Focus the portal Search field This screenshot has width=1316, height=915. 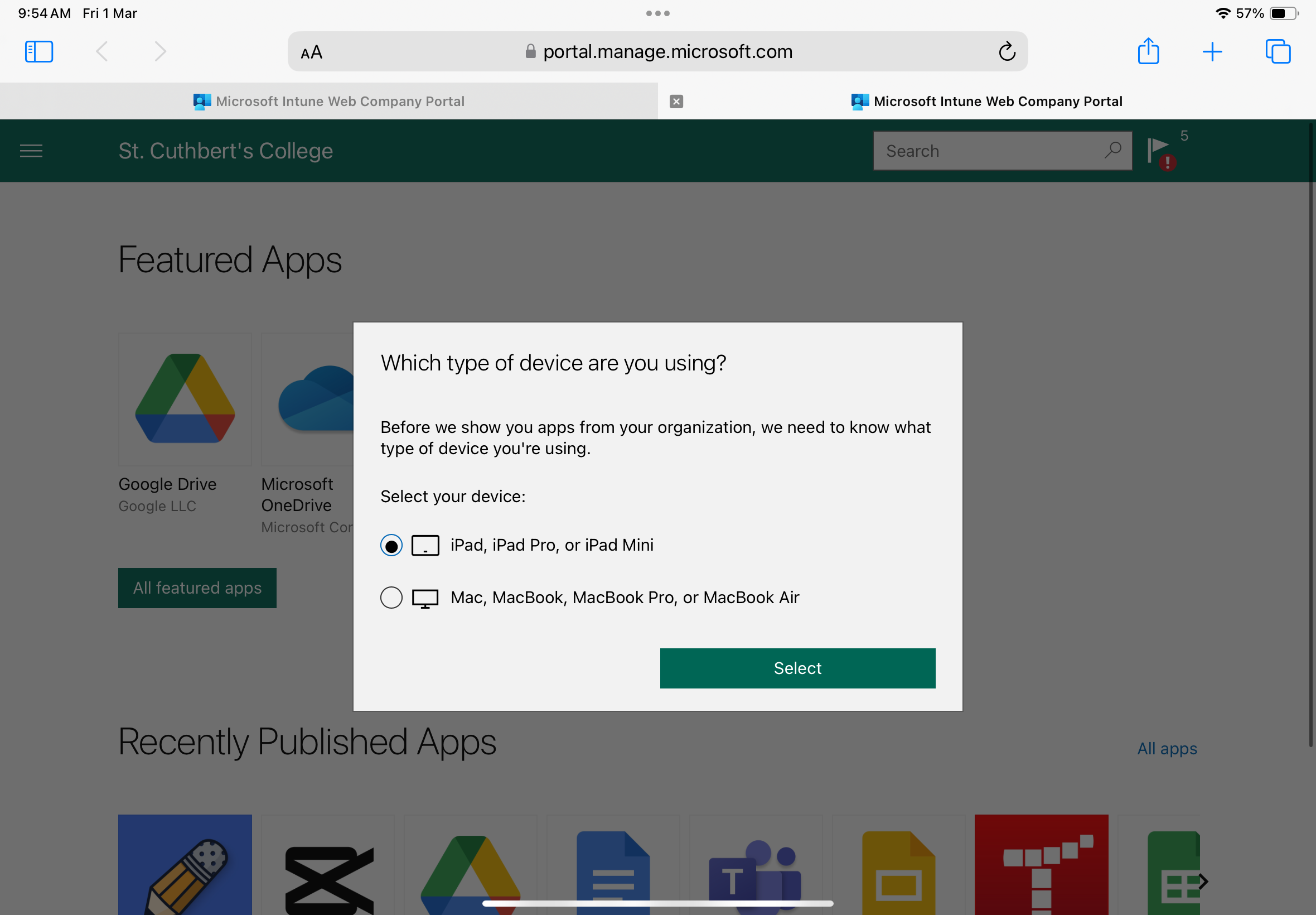pos(1003,151)
